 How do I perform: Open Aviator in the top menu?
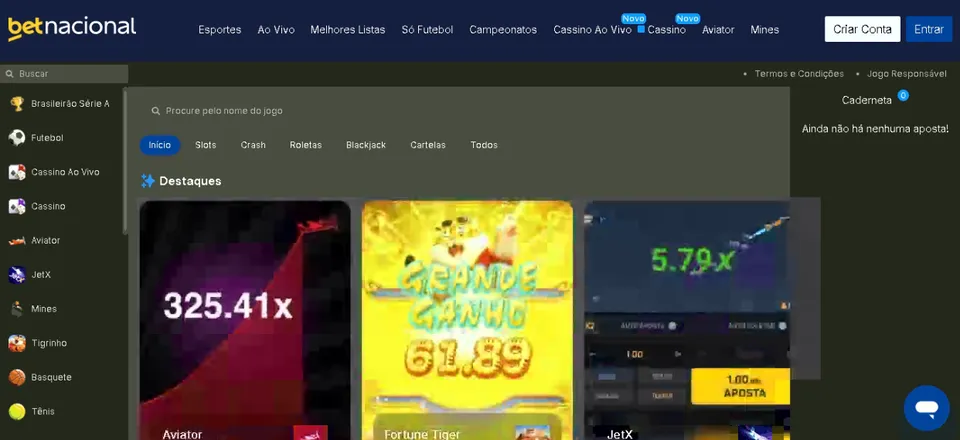coord(718,29)
